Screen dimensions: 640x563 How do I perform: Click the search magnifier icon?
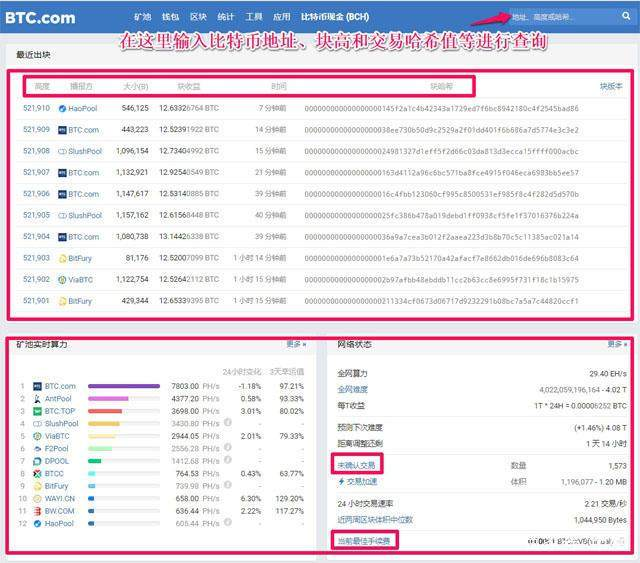(x=626, y=16)
